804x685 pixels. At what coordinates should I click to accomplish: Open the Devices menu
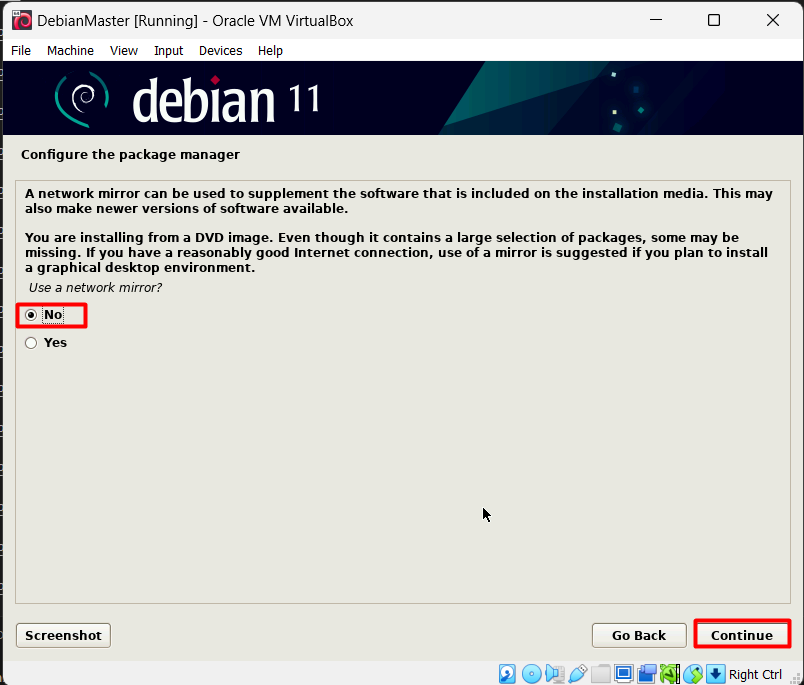coord(220,51)
